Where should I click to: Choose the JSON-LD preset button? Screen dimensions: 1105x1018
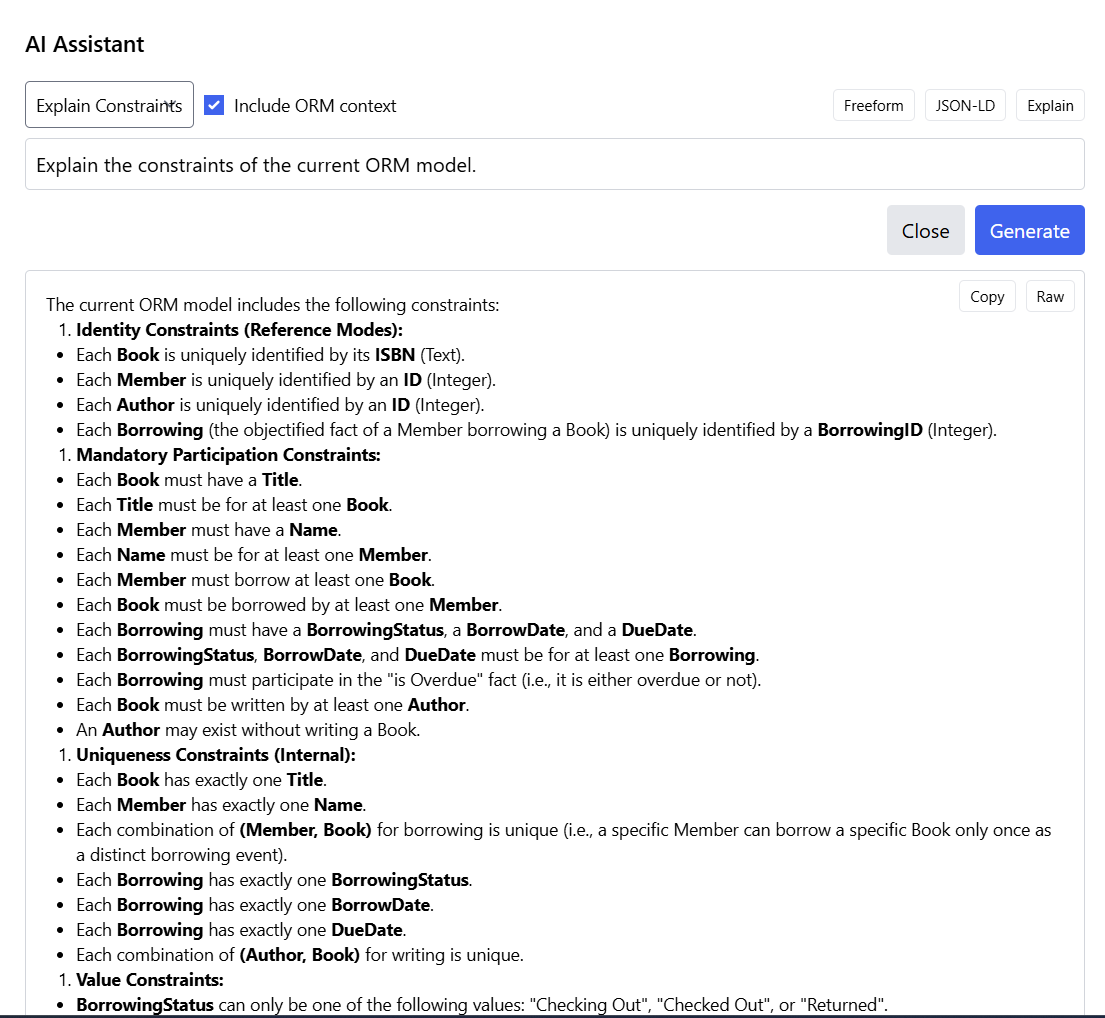tap(965, 105)
